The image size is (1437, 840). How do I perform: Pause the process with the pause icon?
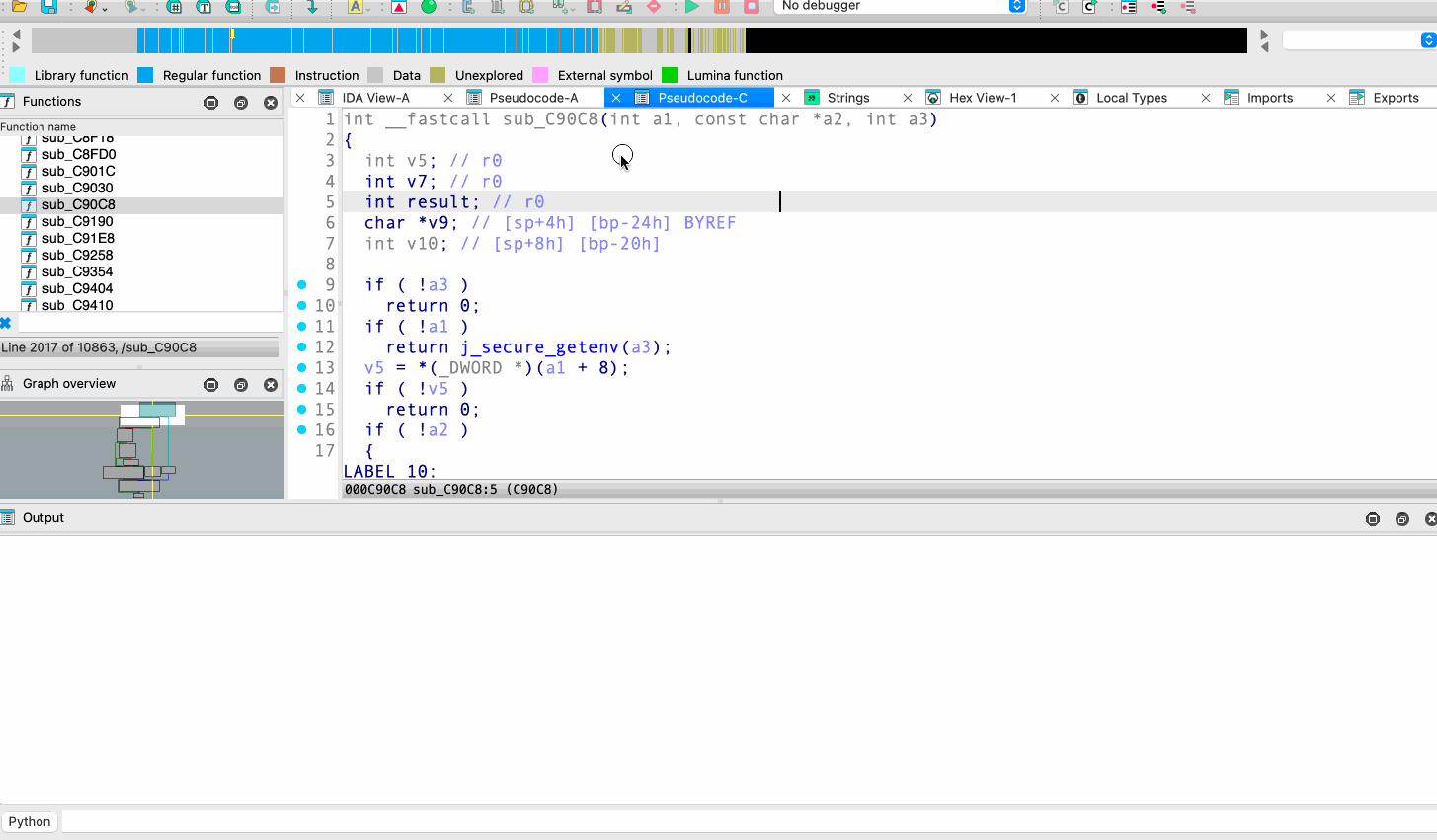coord(722,6)
